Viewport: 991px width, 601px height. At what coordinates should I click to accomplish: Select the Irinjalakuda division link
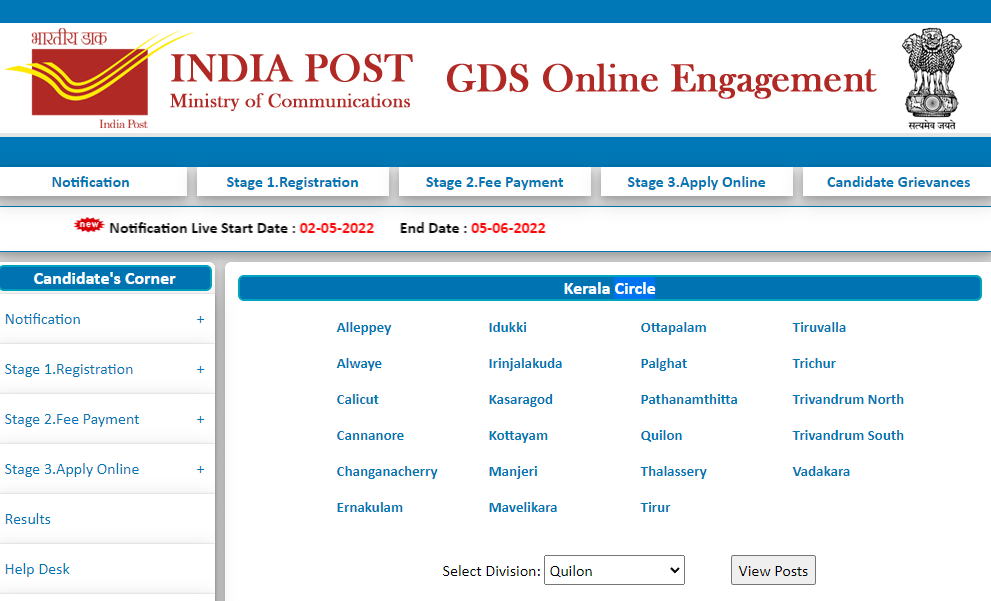point(525,364)
